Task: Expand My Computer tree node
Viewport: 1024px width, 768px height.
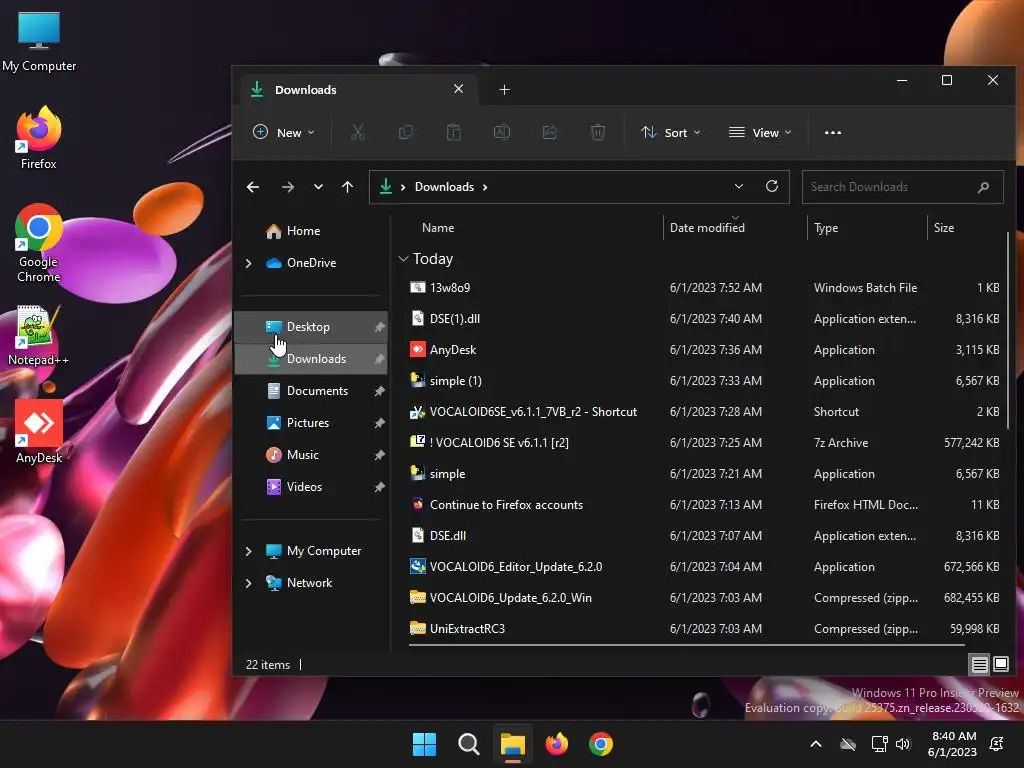Action: tap(248, 551)
